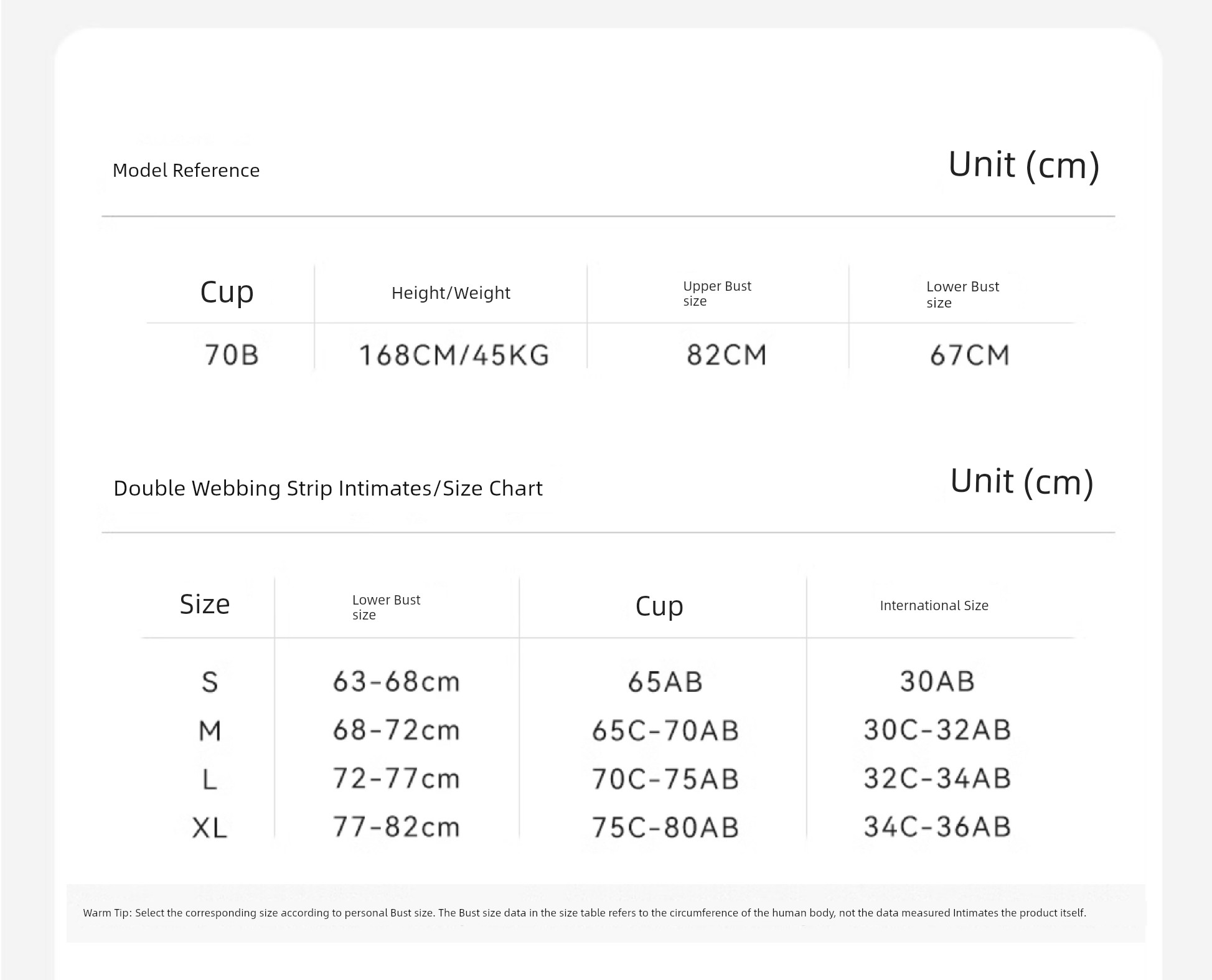Click the 'International Size' column header
This screenshot has width=1212, height=980.
(934, 605)
